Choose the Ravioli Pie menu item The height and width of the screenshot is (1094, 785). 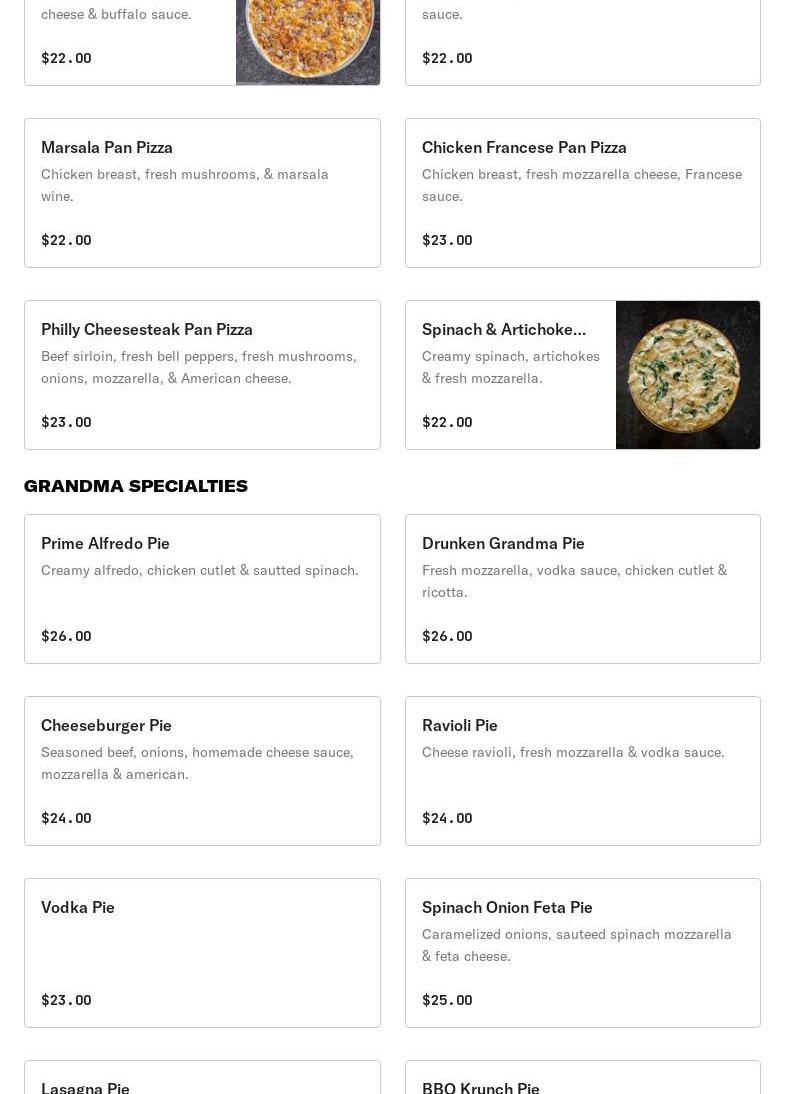583,771
